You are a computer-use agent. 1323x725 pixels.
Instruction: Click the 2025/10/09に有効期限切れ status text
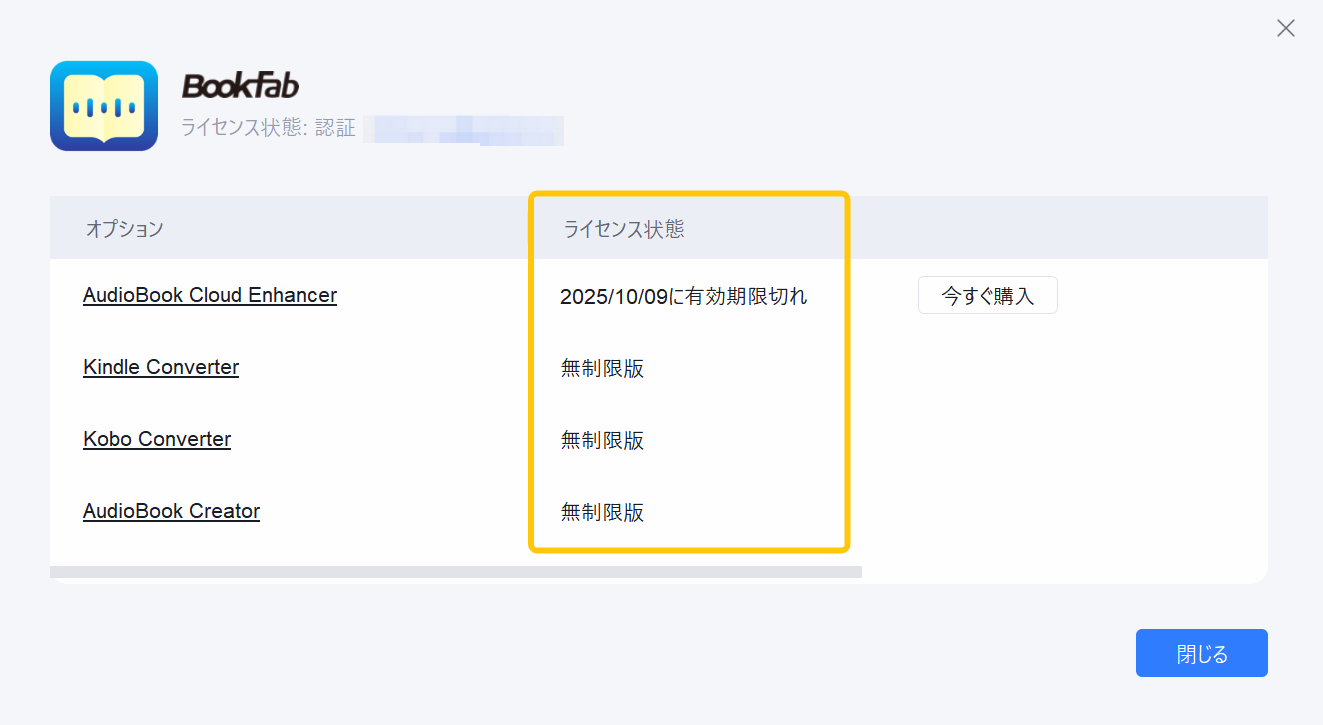pyautogui.click(x=684, y=297)
